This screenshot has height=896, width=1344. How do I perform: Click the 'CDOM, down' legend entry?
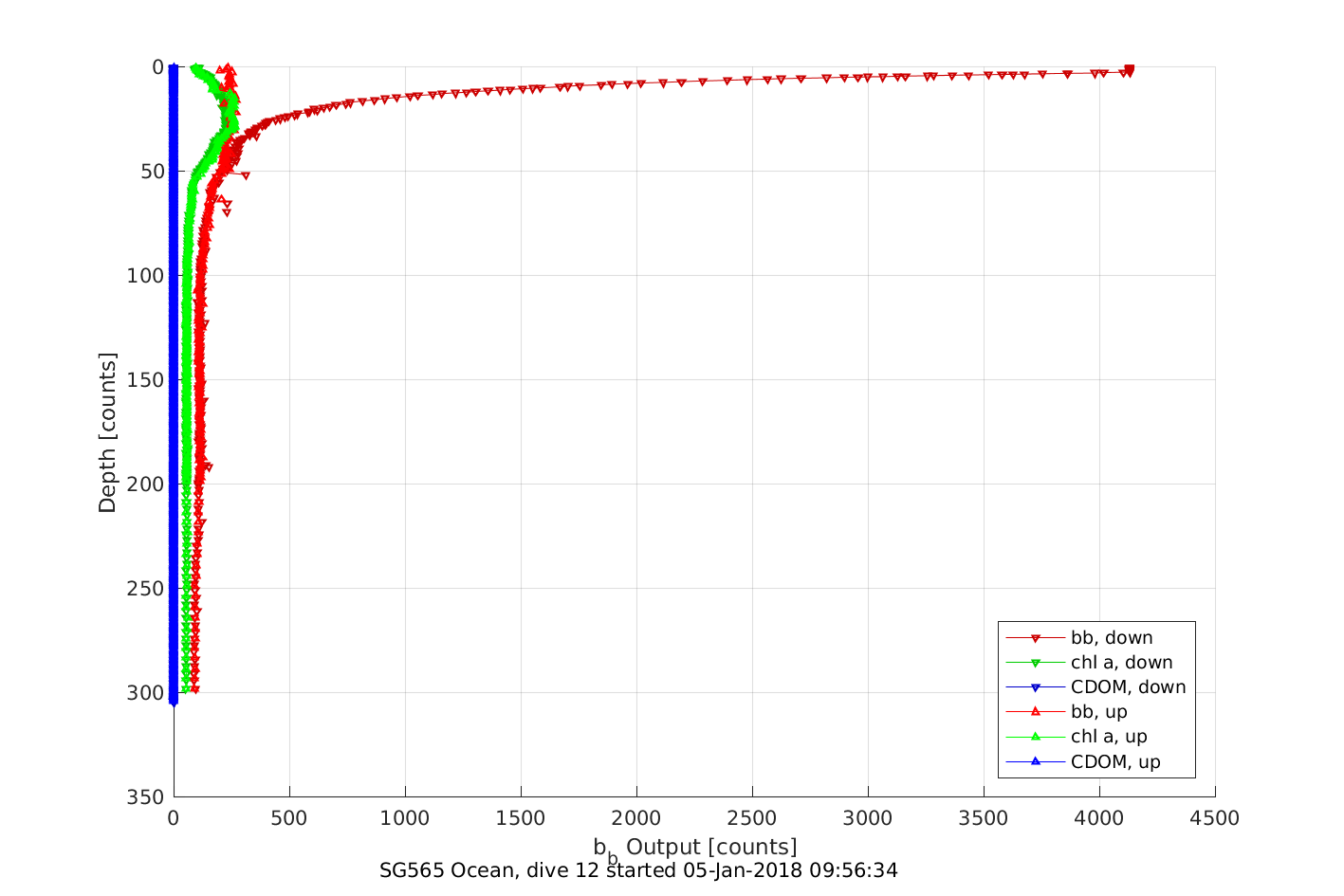point(1128,687)
